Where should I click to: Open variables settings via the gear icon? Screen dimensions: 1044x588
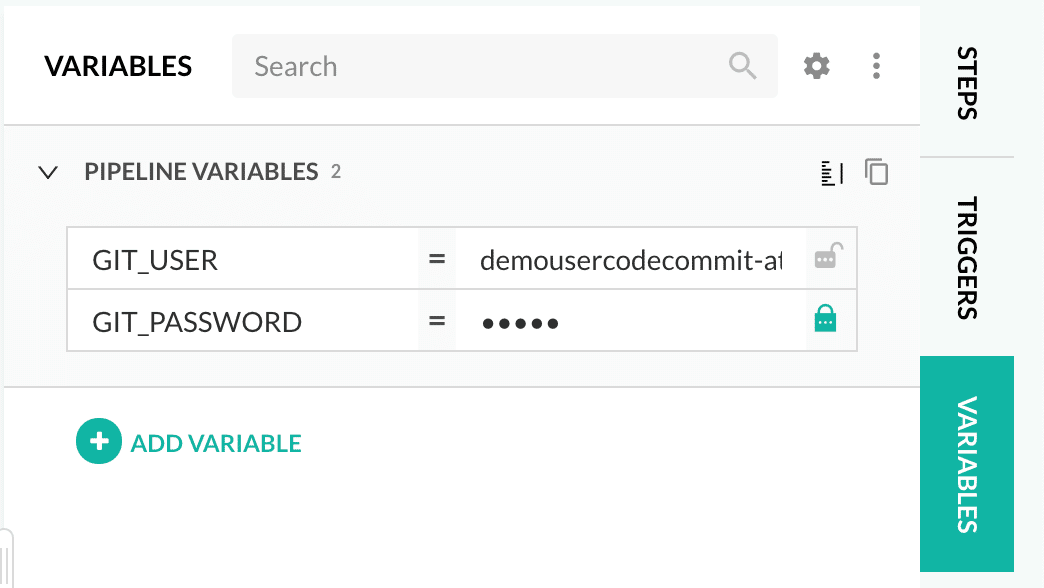click(x=817, y=66)
